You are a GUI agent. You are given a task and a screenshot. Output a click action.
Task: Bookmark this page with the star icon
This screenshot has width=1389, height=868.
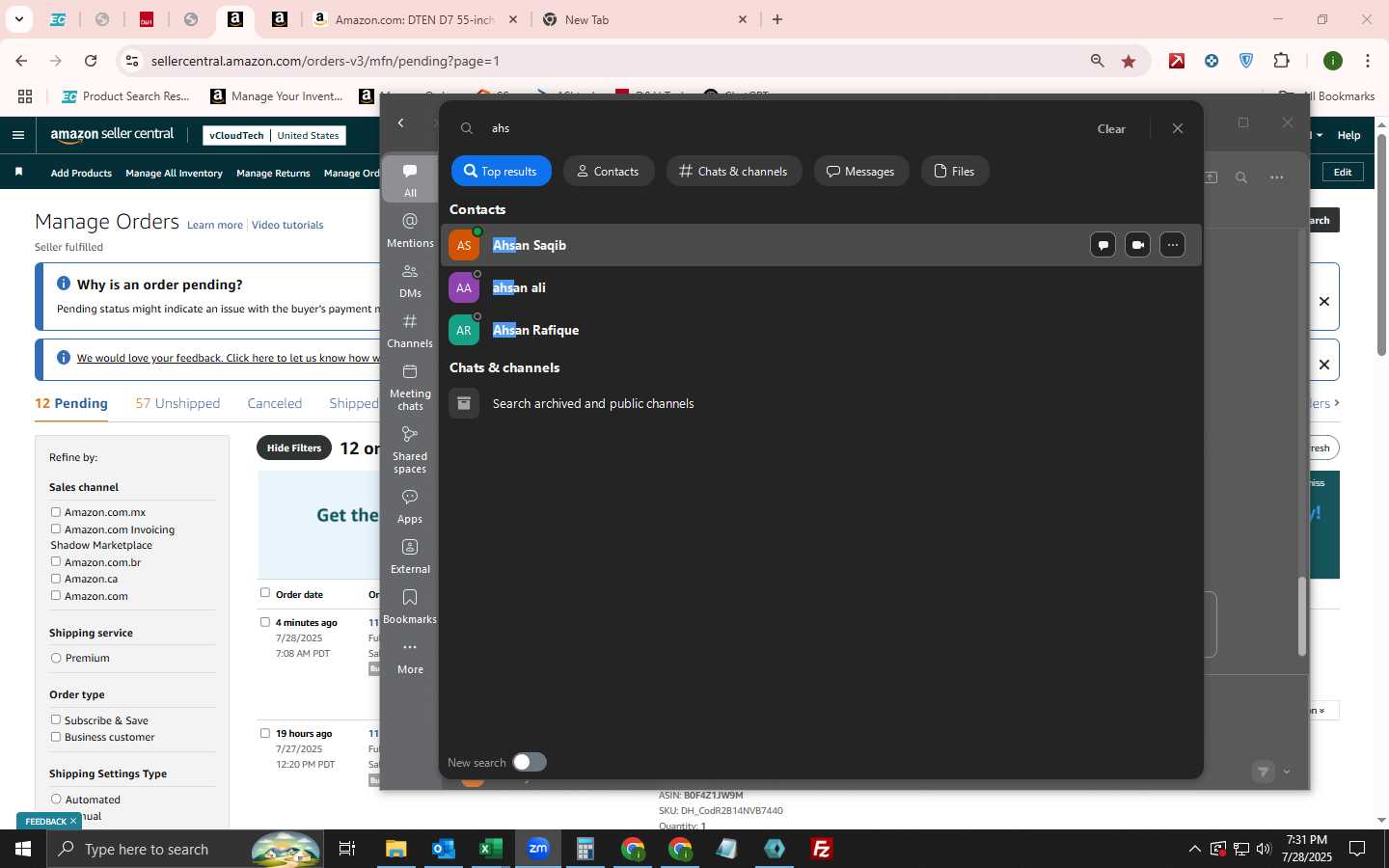pos(1129,61)
